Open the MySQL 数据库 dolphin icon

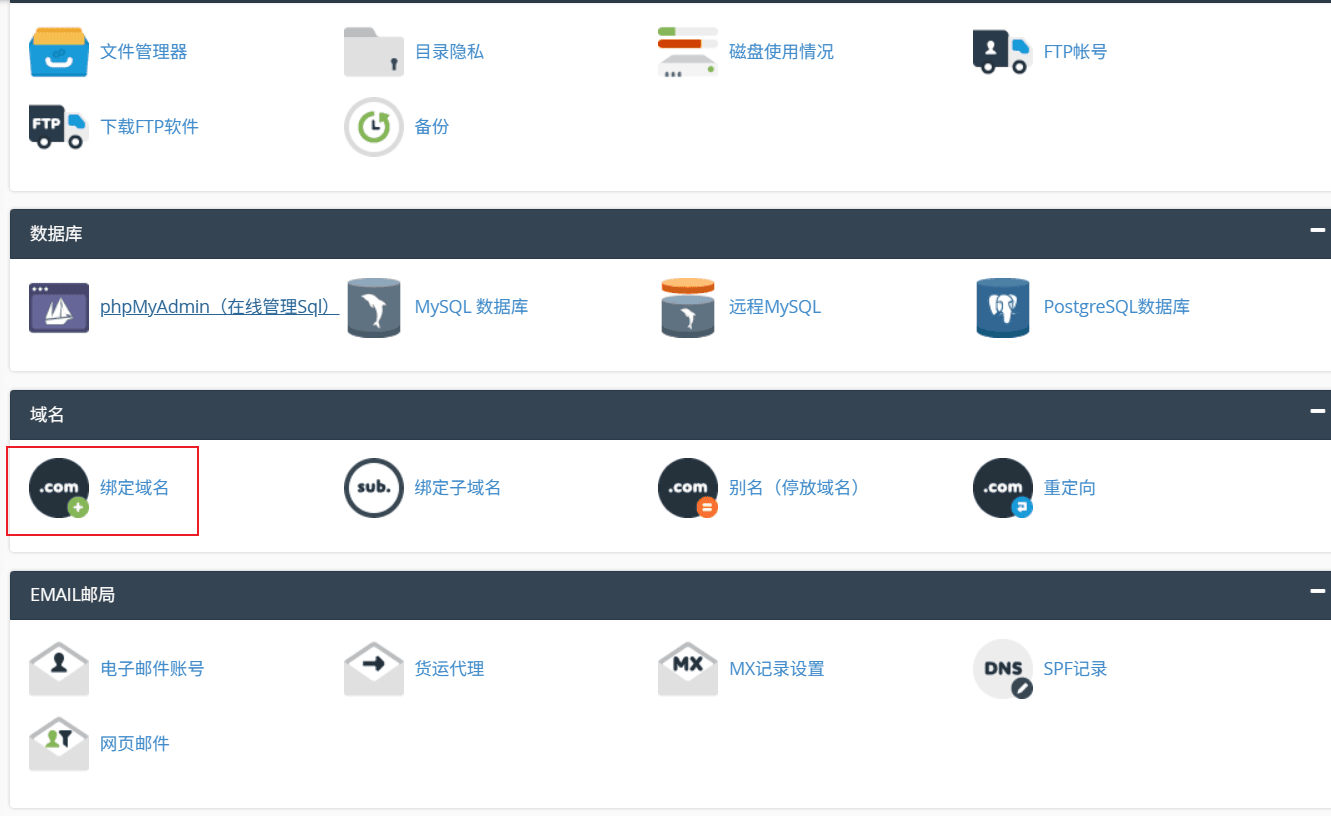coord(374,307)
